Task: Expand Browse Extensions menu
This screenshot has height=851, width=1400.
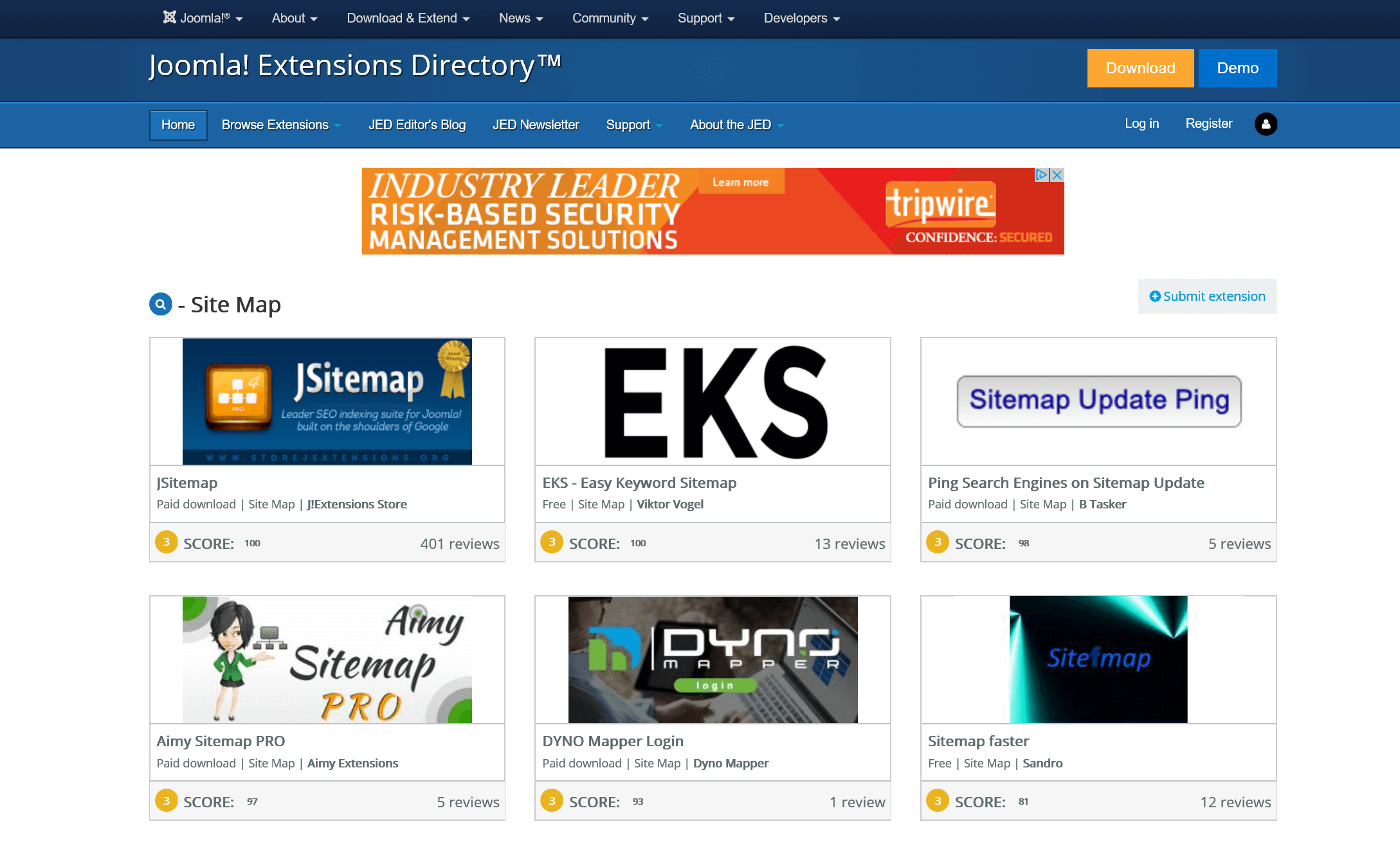Action: [x=281, y=125]
